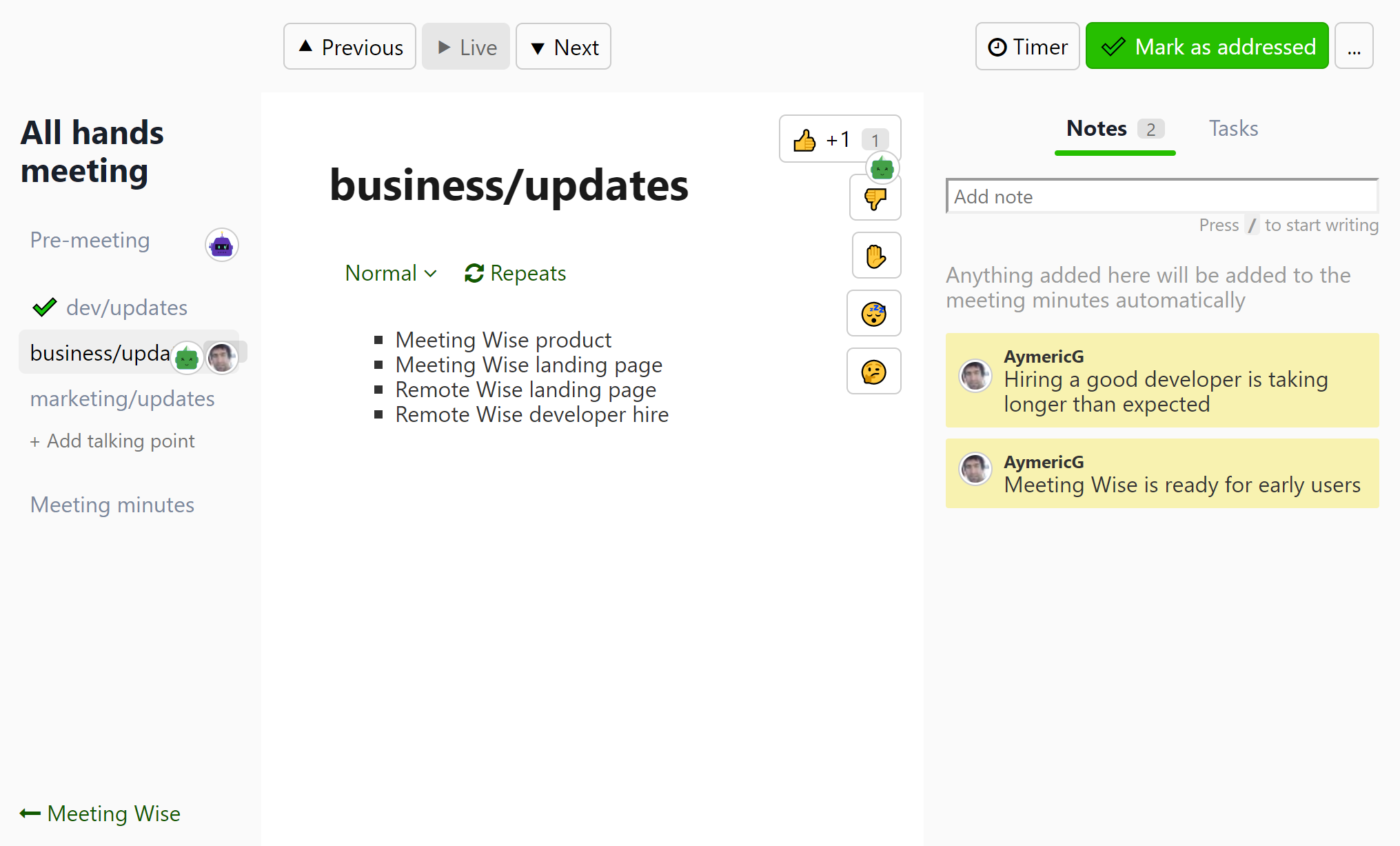Go back to Meeting Wise
The height and width of the screenshot is (846, 1400).
(x=100, y=814)
